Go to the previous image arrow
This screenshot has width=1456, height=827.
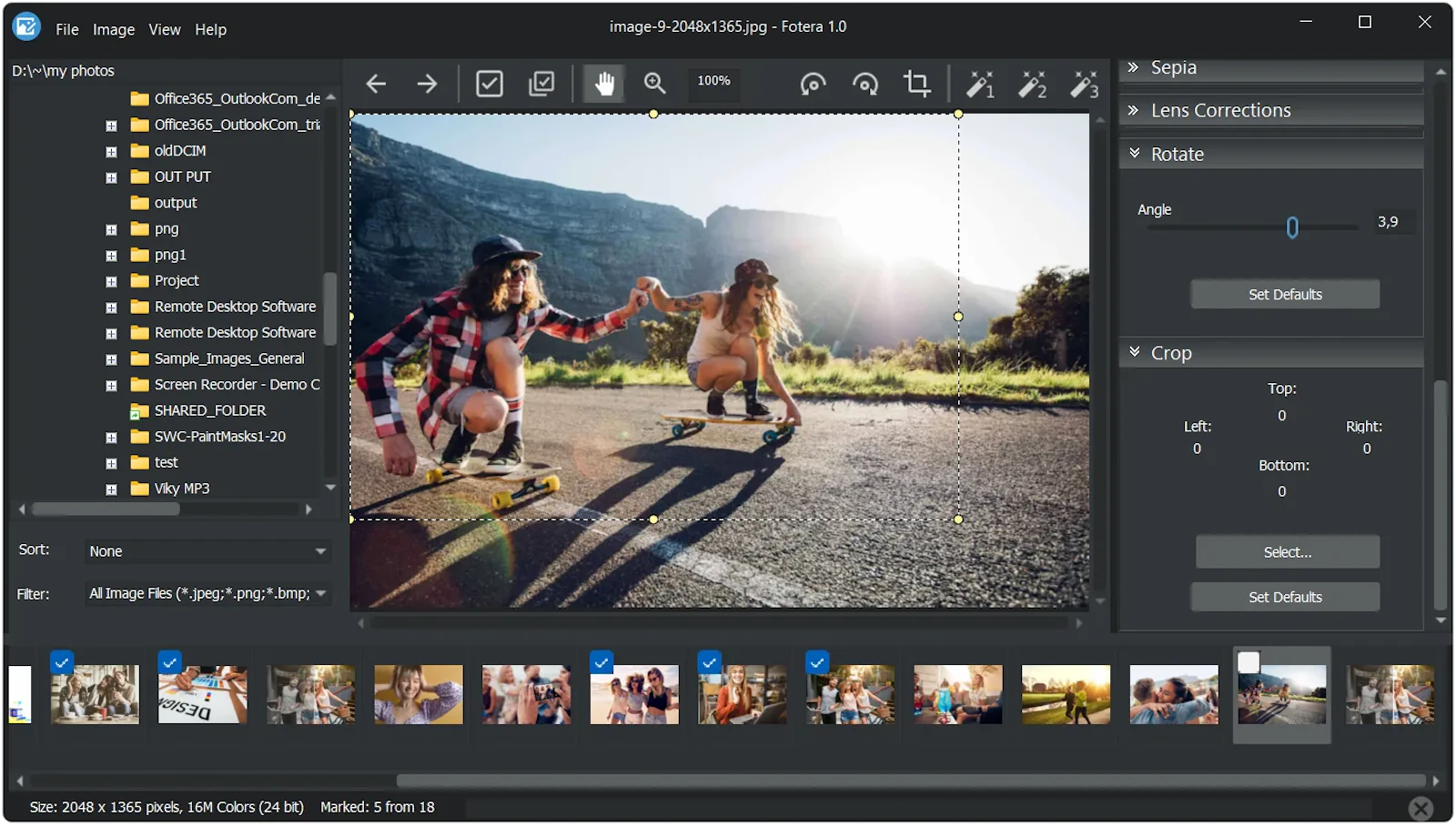tap(376, 84)
